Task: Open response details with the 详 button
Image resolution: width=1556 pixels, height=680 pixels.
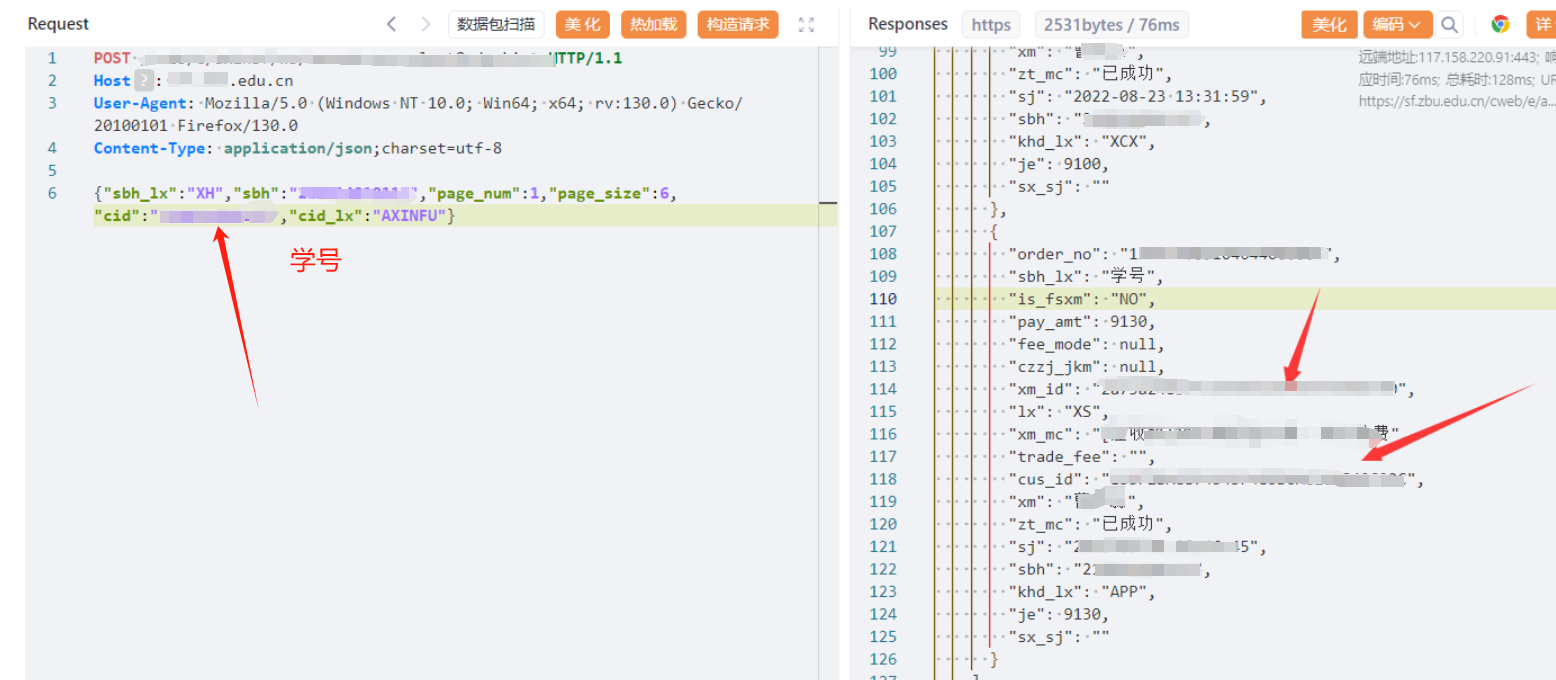Action: pyautogui.click(x=1543, y=25)
